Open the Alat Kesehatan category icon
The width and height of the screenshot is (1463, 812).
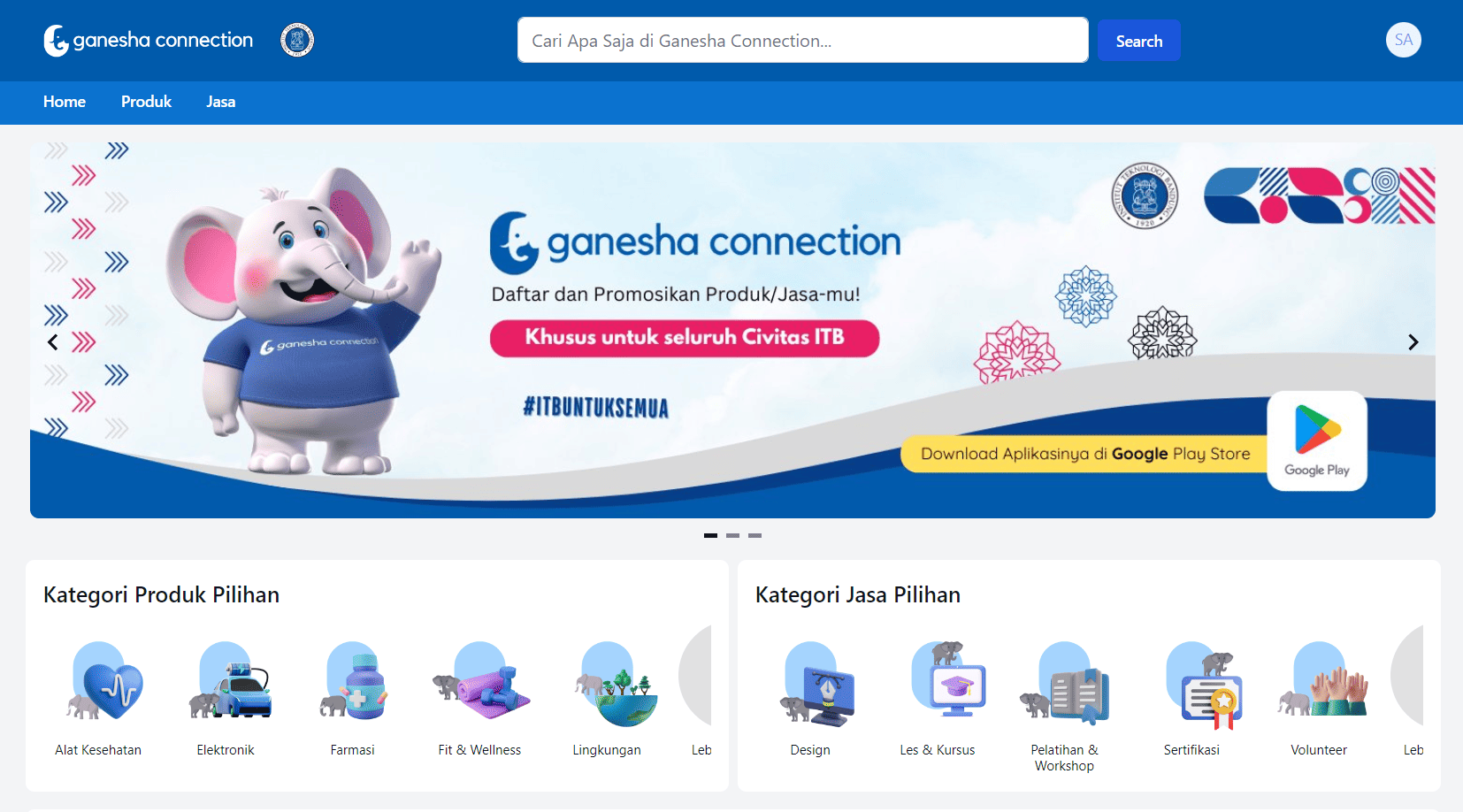click(x=104, y=680)
